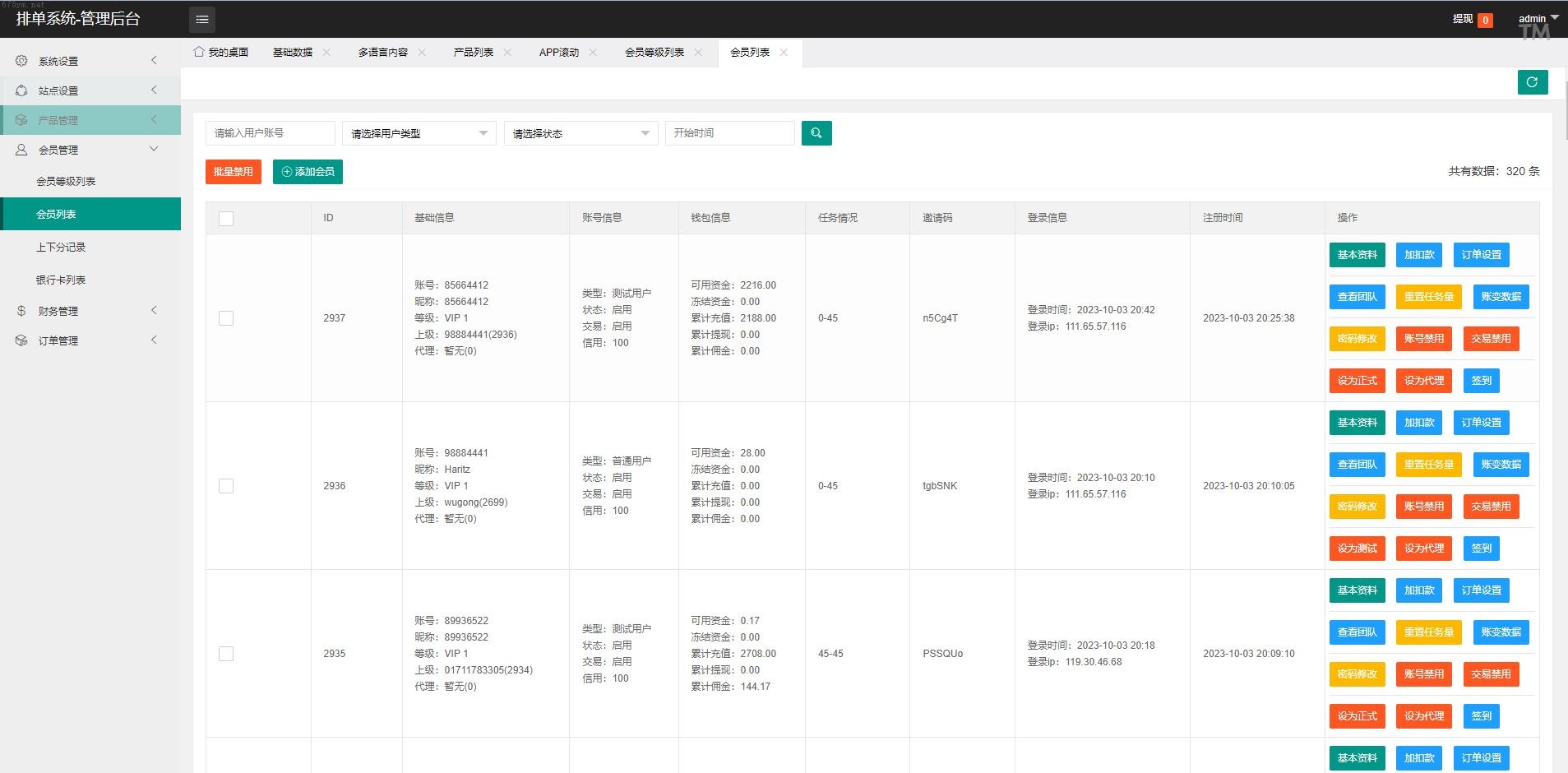
Task: Click the green refresh icon button
Action: [1532, 82]
